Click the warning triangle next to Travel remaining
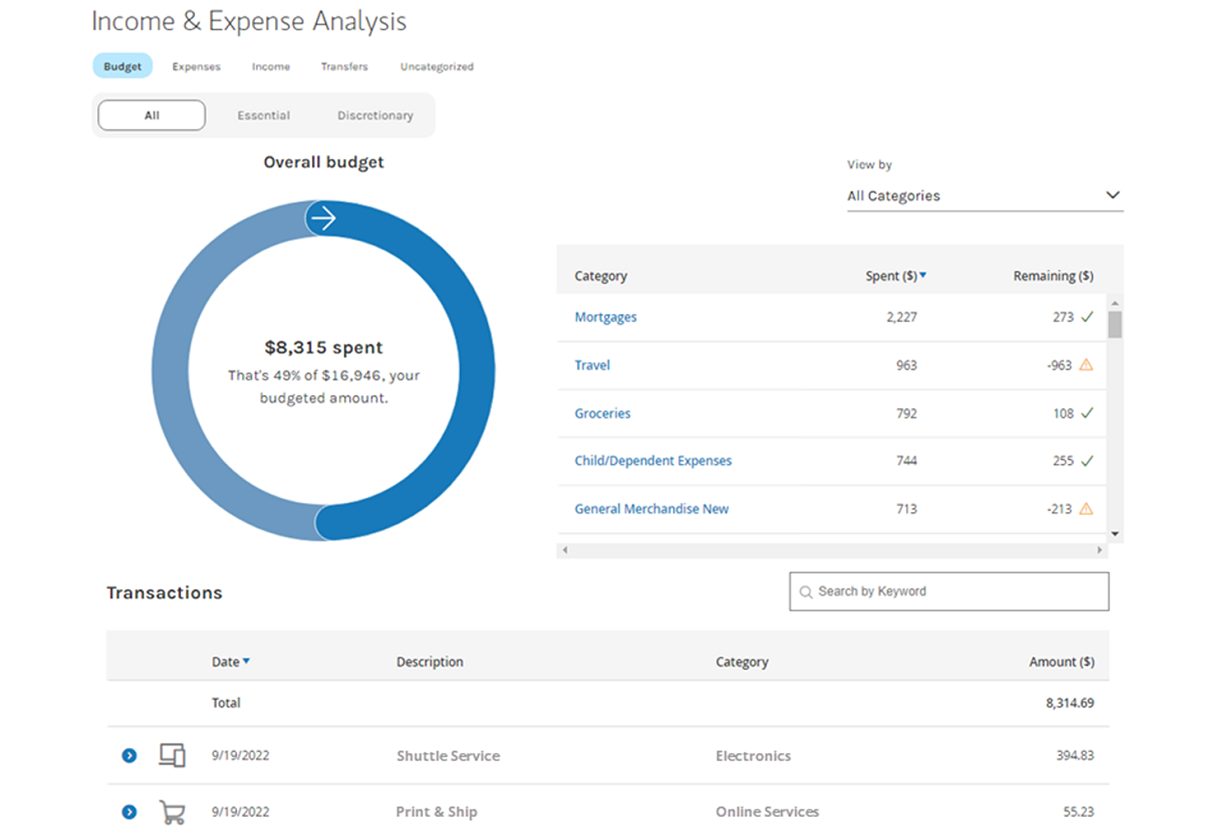Image resolution: width=1218 pixels, height=838 pixels. (x=1089, y=365)
